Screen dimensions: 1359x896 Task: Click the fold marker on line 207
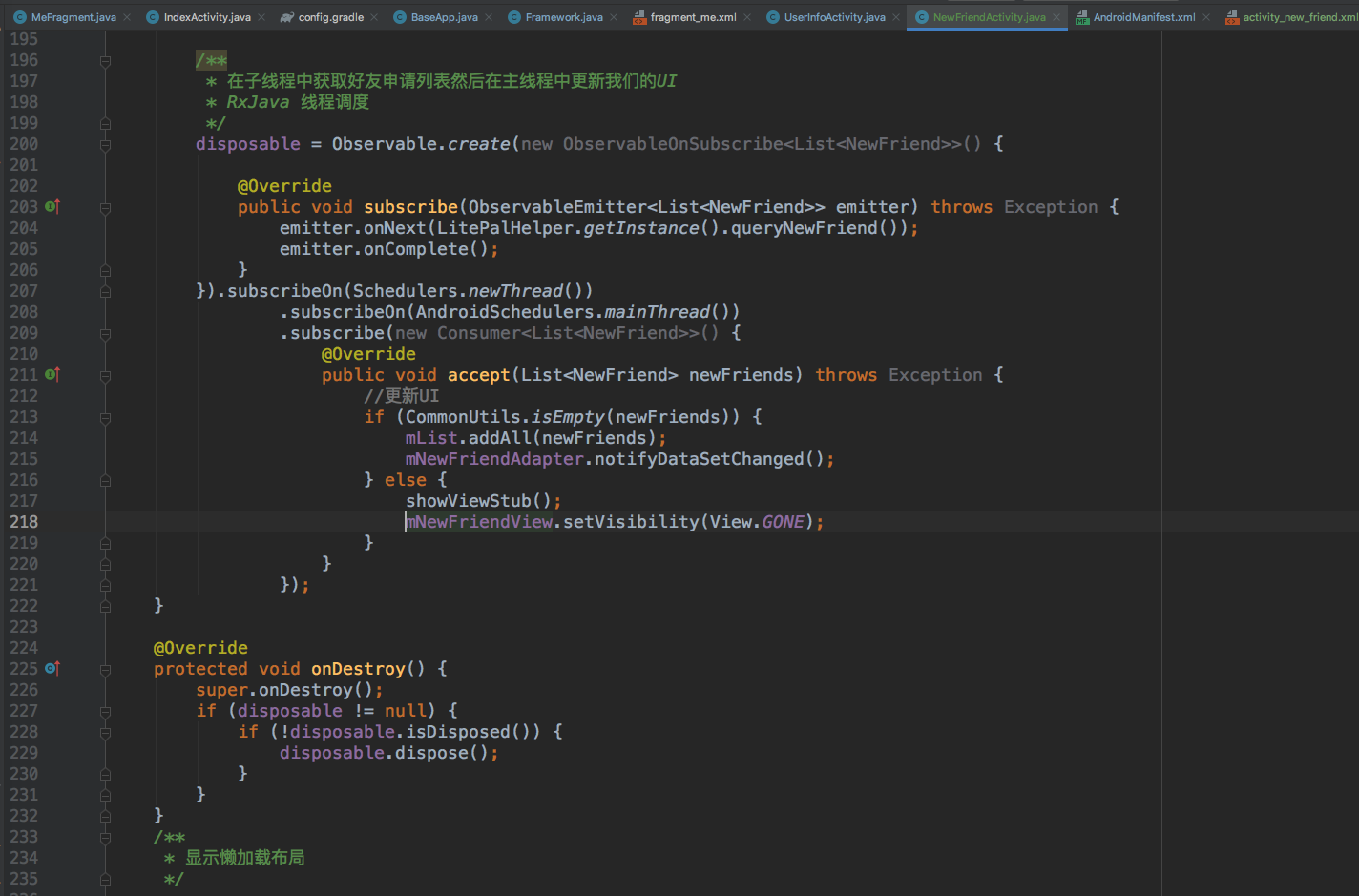(x=105, y=292)
